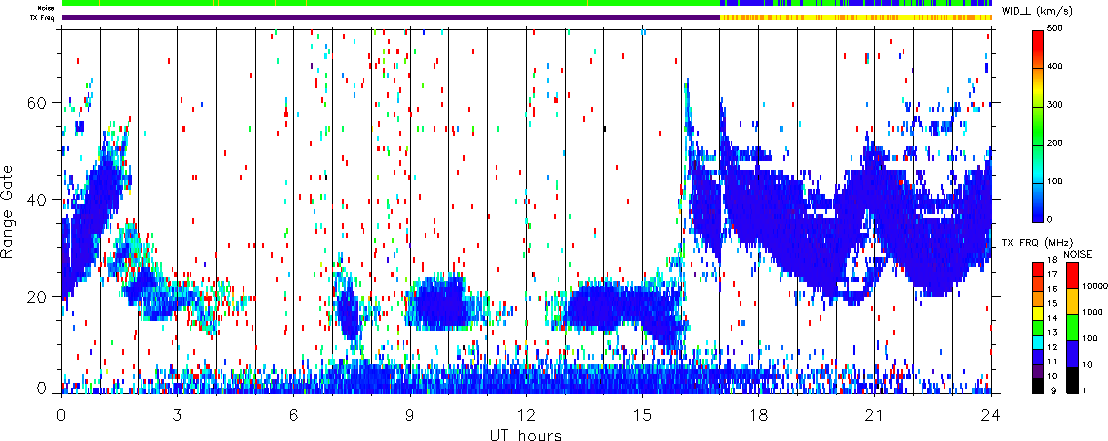Select x-axis tick label '12' under the plot
The height and width of the screenshot is (441, 1108).
coord(526,415)
